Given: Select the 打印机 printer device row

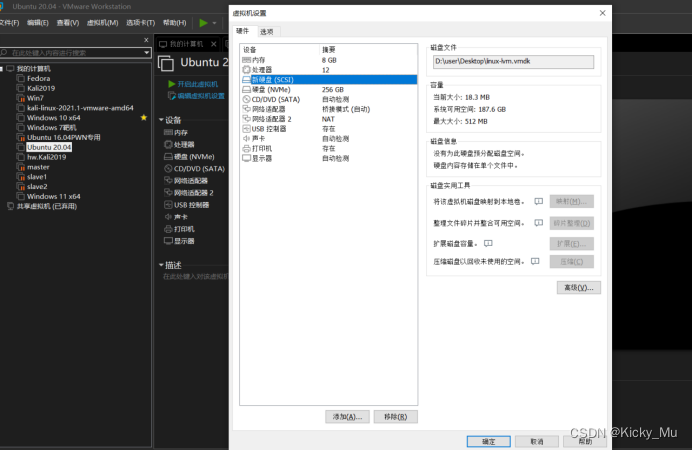Looking at the screenshot, I should click(328, 149).
